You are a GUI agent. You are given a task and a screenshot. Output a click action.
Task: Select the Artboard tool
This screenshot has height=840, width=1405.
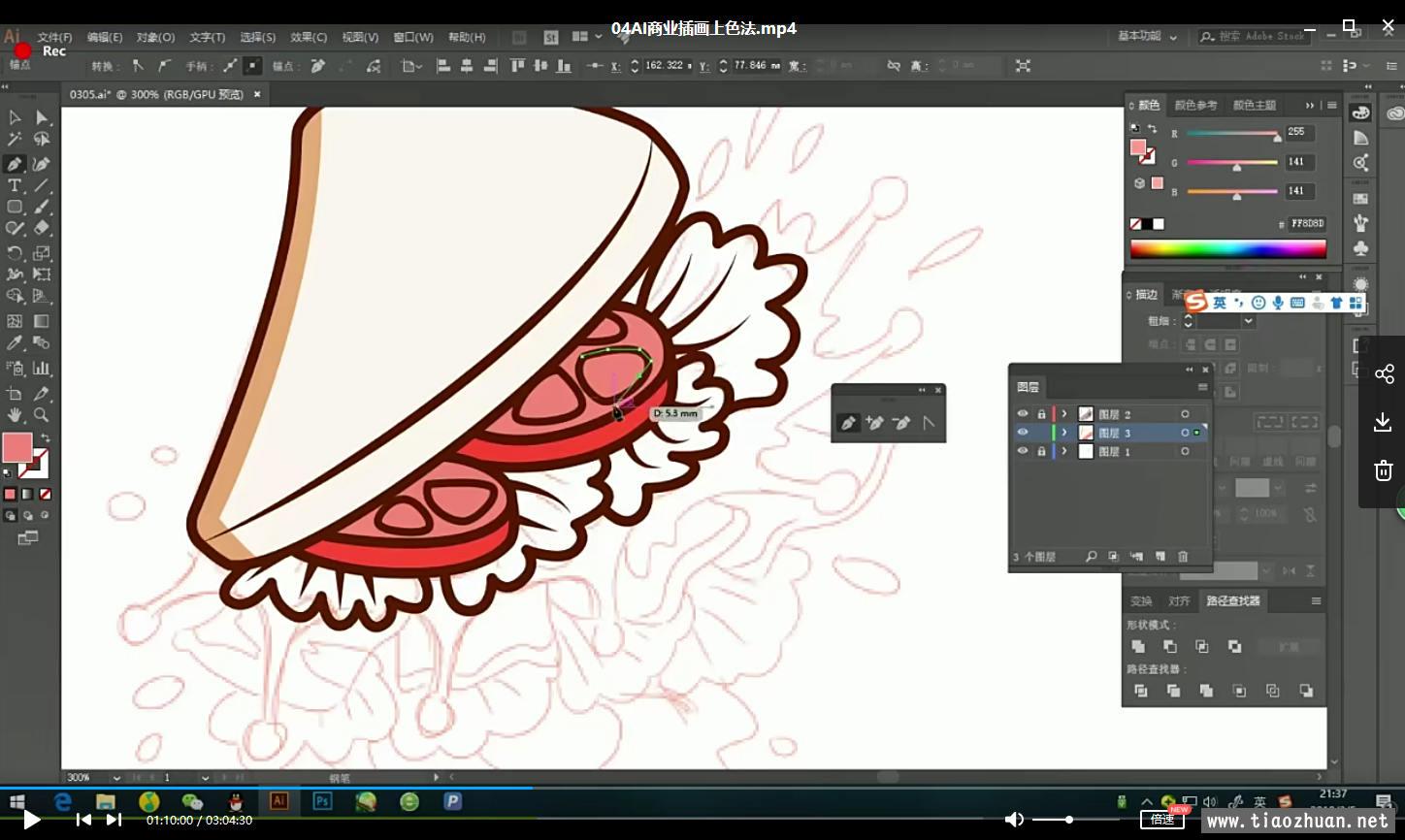[16, 393]
